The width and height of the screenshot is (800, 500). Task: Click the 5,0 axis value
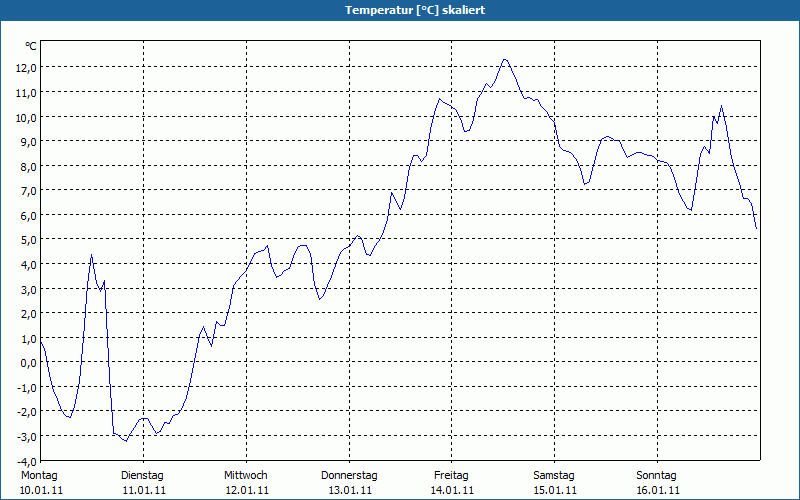[29, 240]
